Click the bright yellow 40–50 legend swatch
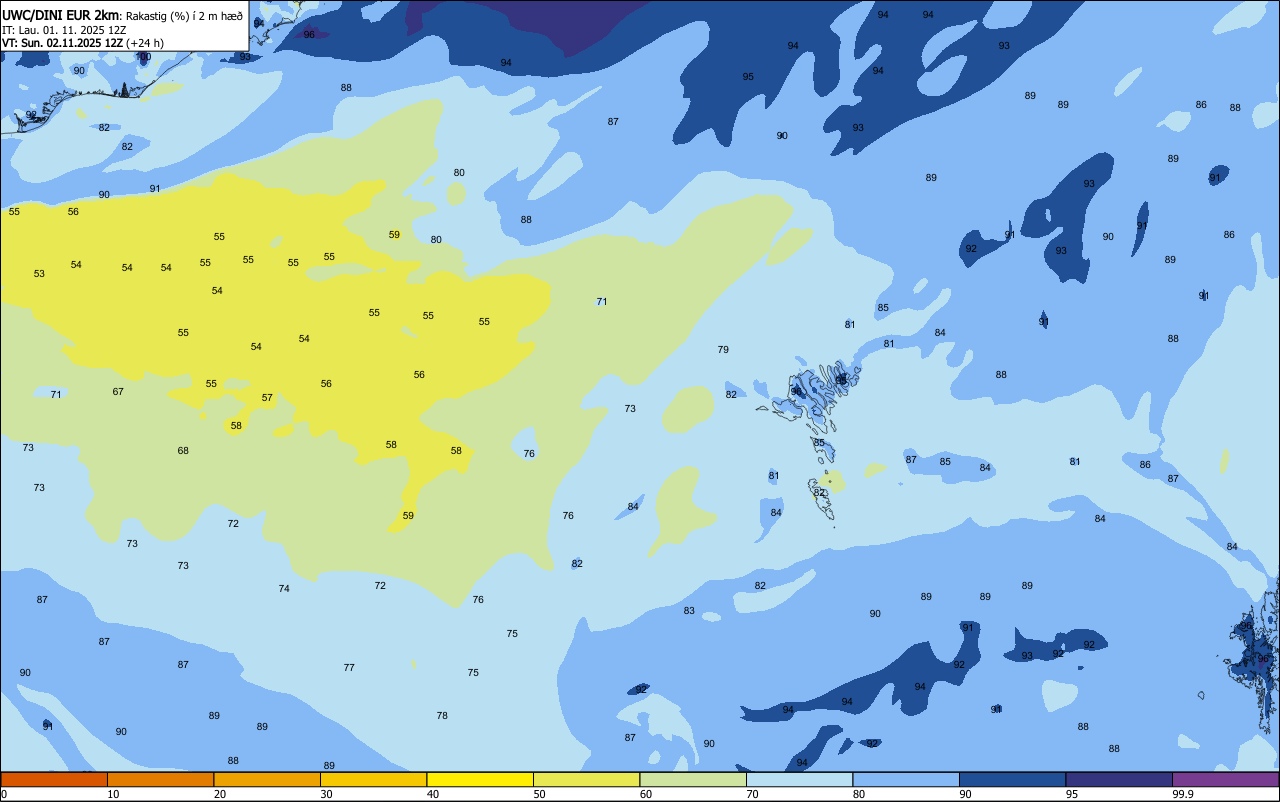Viewport: 1280px width, 802px height. [x=480, y=779]
